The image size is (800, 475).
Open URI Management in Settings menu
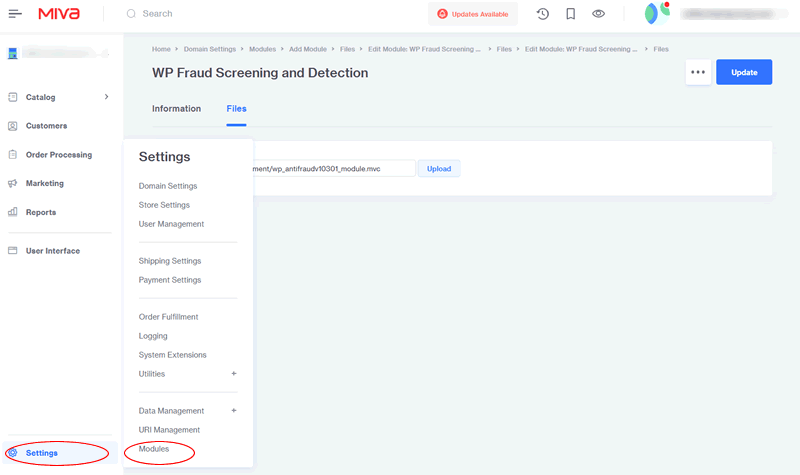pos(169,430)
